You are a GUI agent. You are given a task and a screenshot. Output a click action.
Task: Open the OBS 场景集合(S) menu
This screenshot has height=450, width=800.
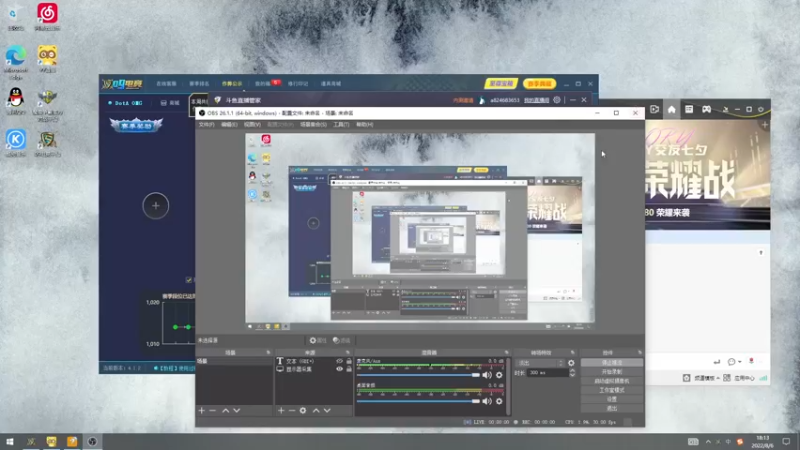click(313, 124)
